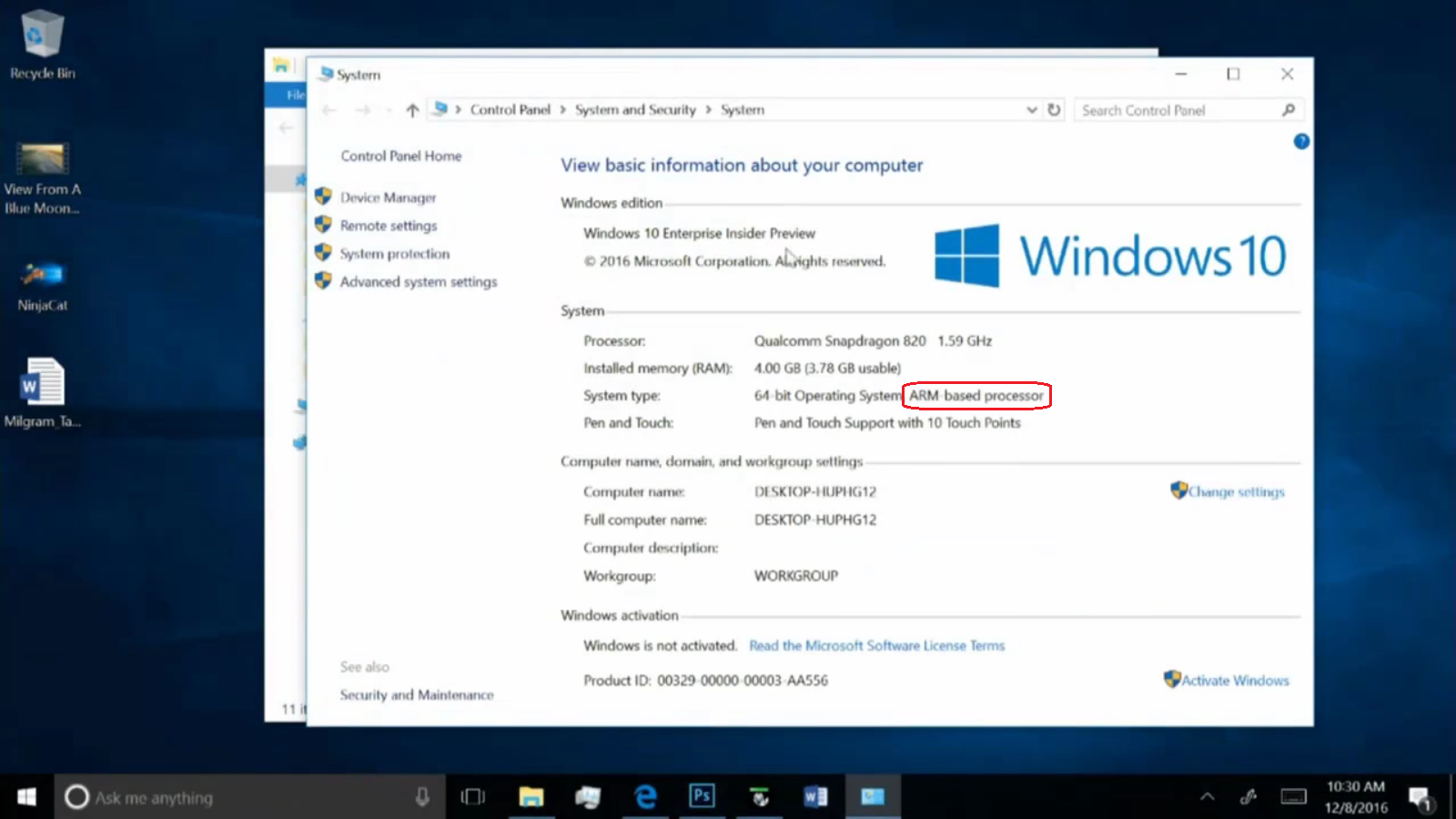1456x819 pixels.
Task: Click the help question mark icon
Action: pos(1301,141)
